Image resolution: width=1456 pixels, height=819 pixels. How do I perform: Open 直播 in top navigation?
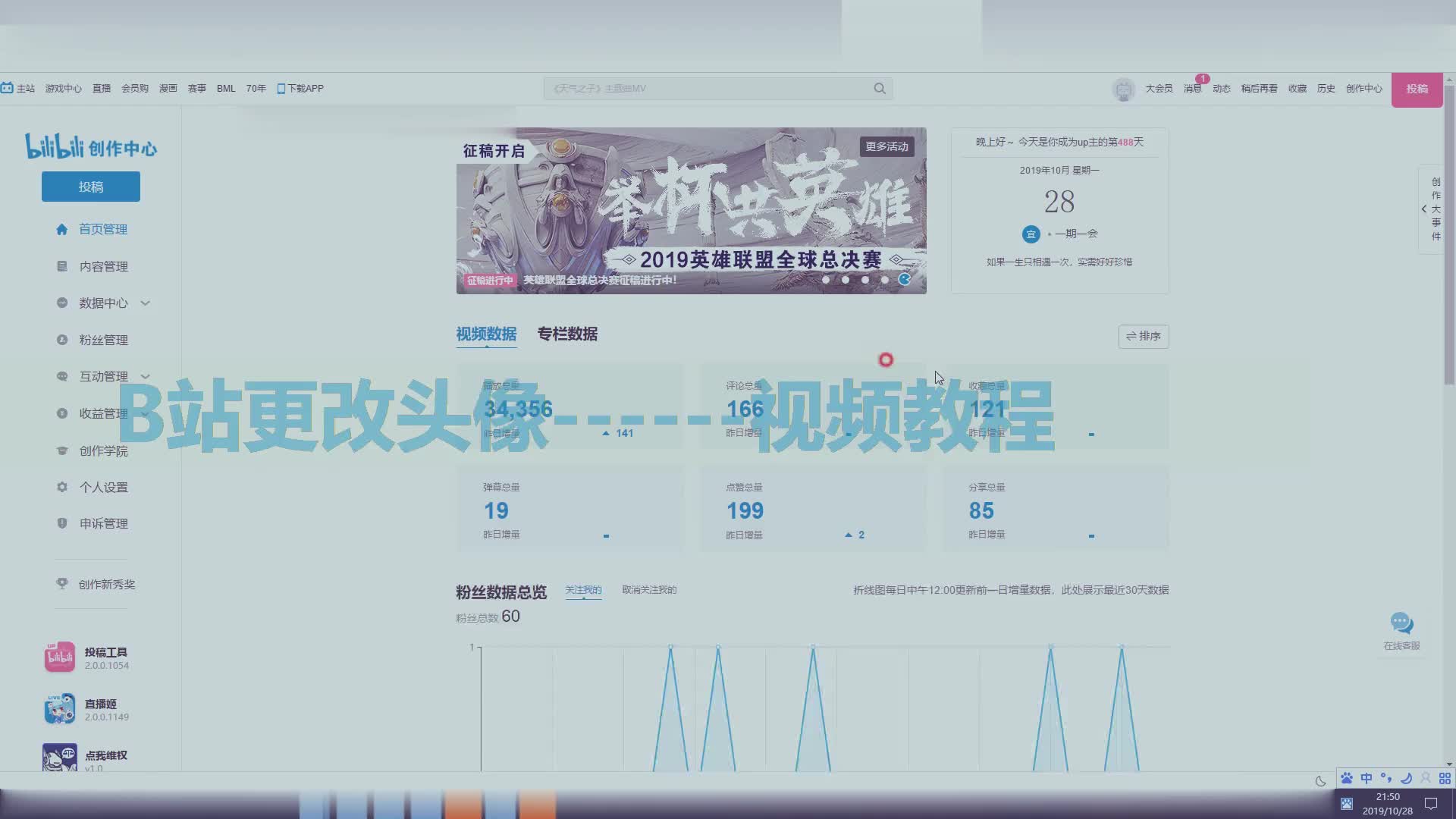pyautogui.click(x=102, y=89)
